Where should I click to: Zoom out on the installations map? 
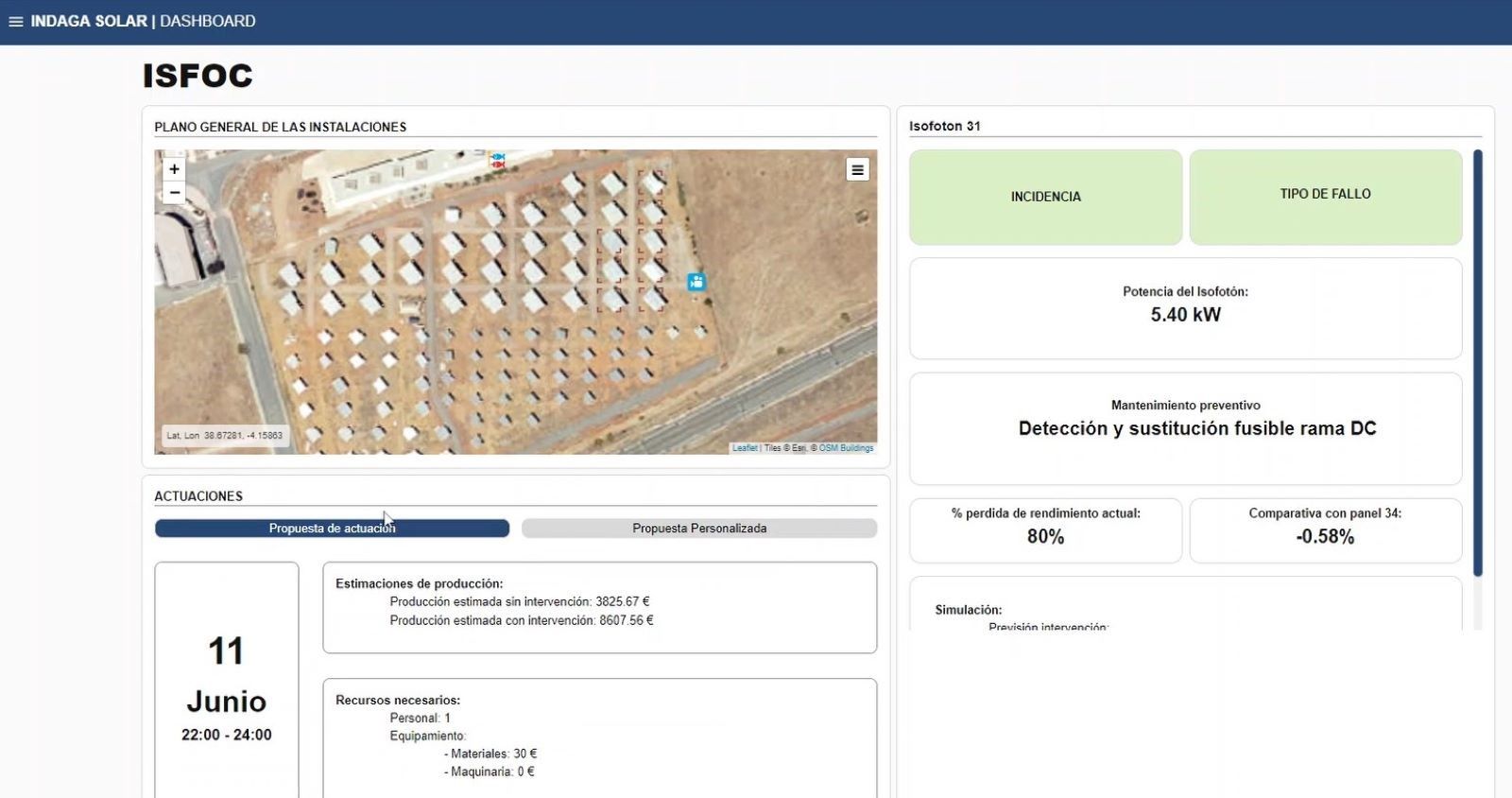click(174, 193)
